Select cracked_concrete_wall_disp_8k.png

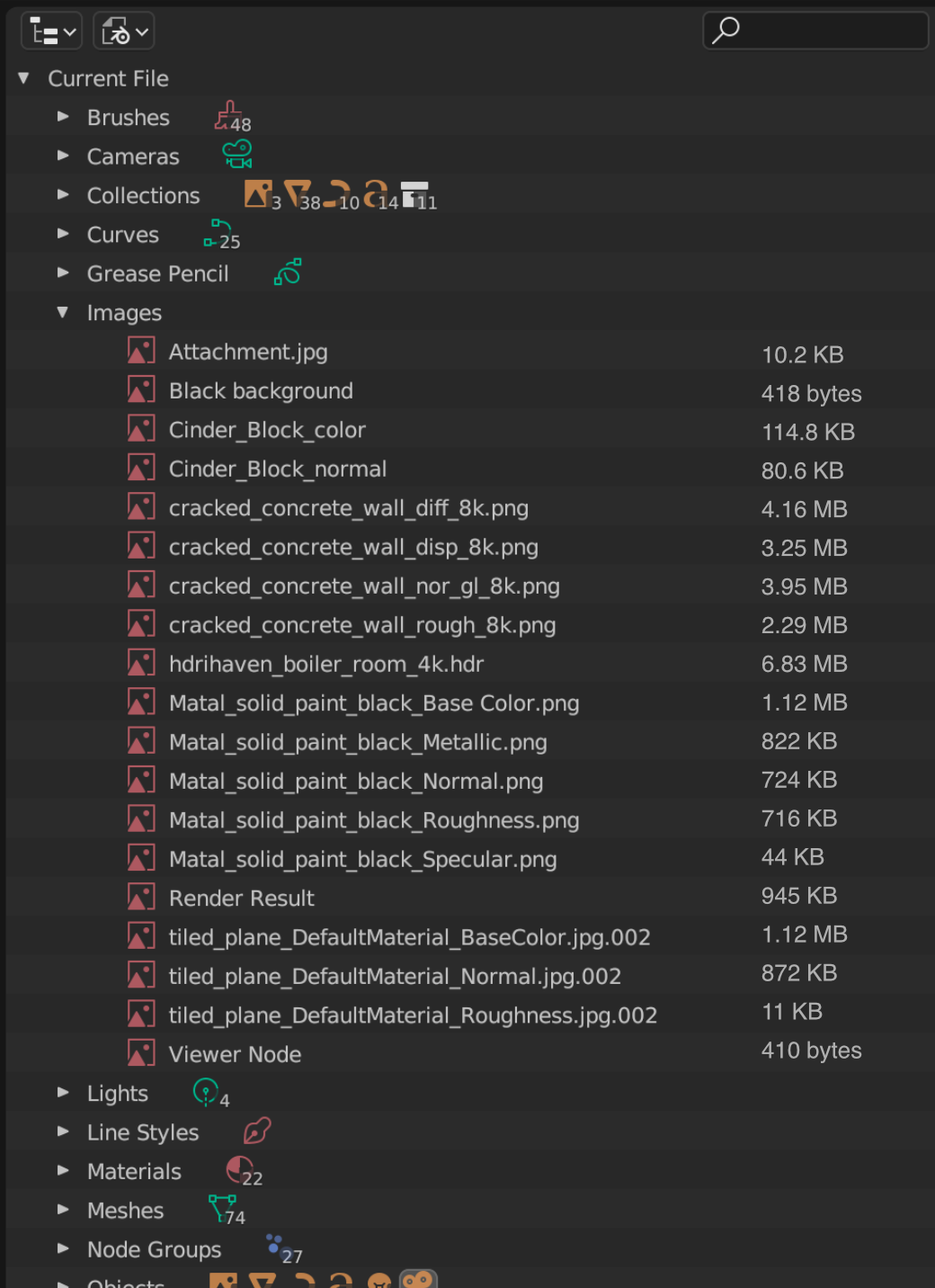353,547
